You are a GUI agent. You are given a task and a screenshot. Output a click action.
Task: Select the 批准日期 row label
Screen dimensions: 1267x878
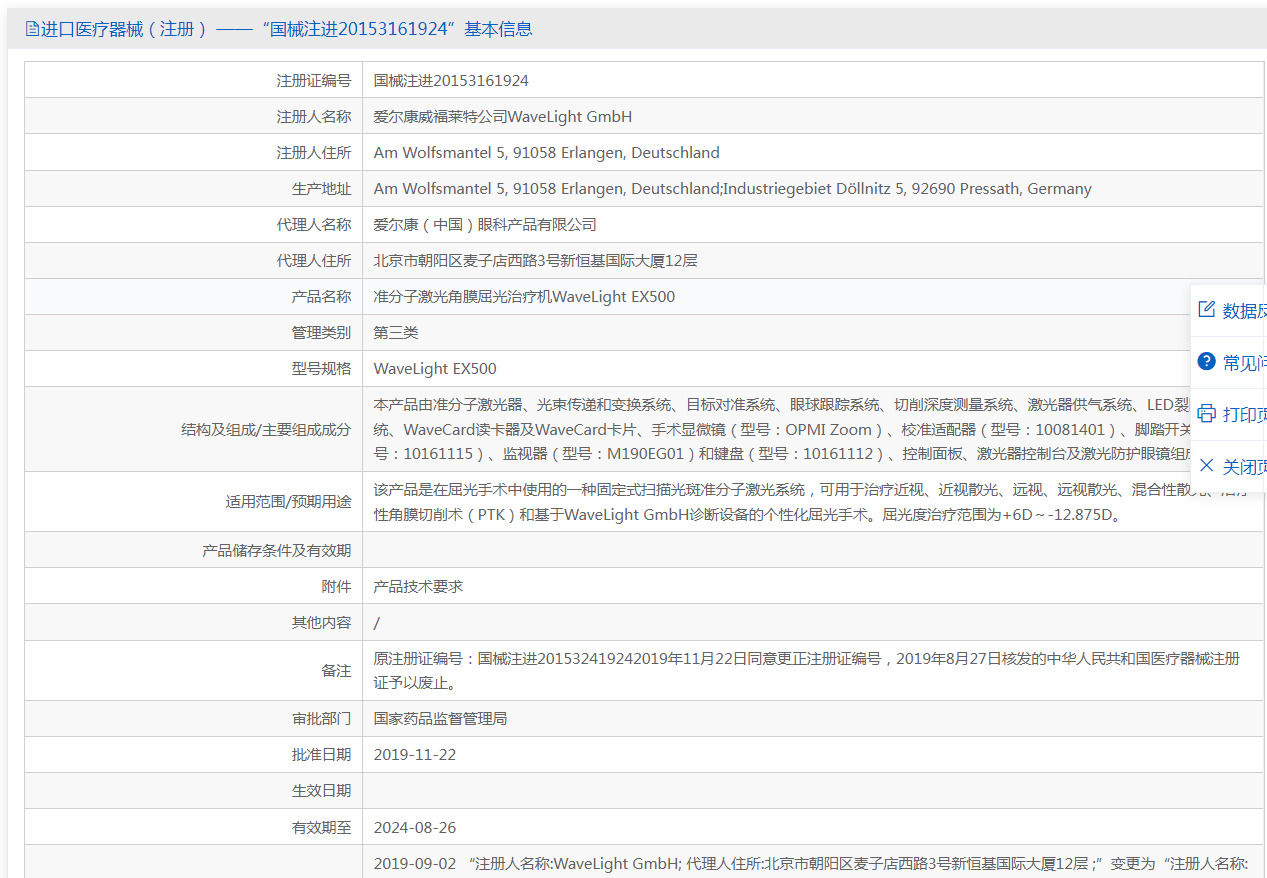pos(321,755)
